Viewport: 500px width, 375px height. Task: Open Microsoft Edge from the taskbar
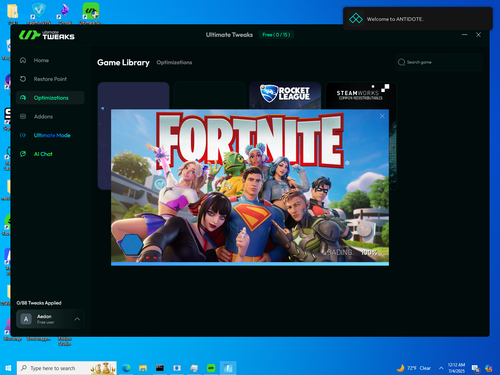[126, 368]
